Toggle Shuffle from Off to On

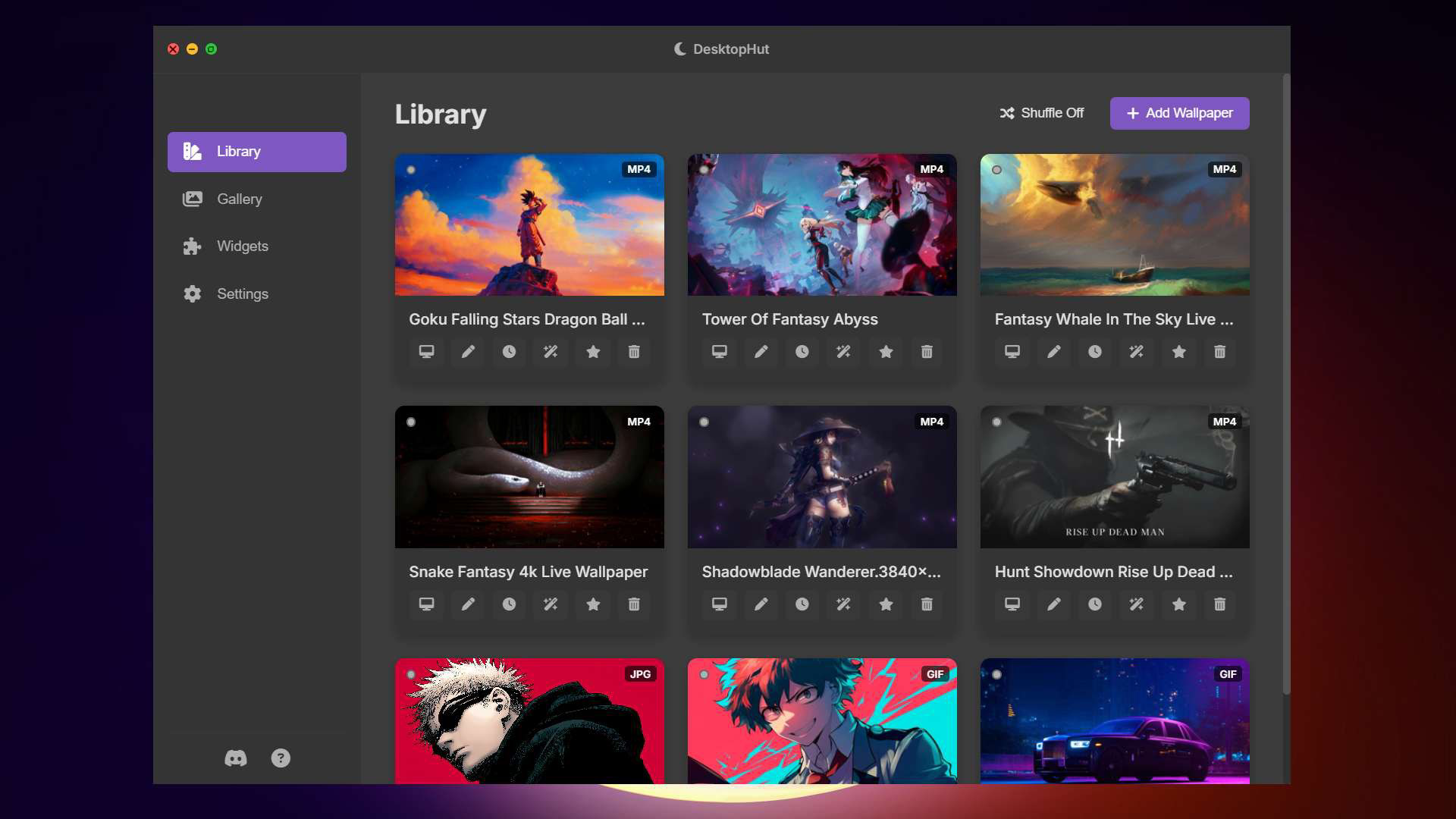[x=1042, y=112]
